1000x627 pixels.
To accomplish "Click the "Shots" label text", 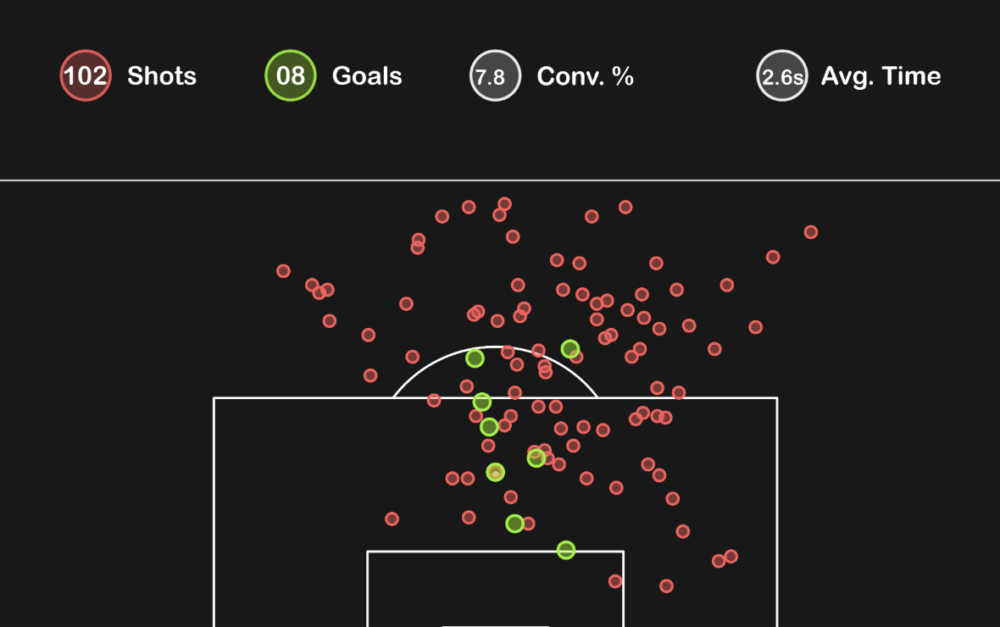I will (162, 76).
